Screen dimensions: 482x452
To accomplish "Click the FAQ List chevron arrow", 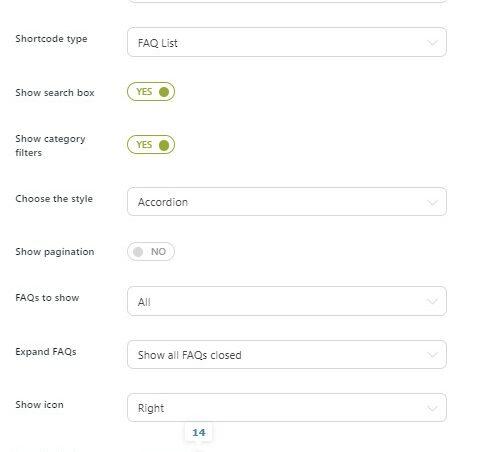I will [432, 43].
